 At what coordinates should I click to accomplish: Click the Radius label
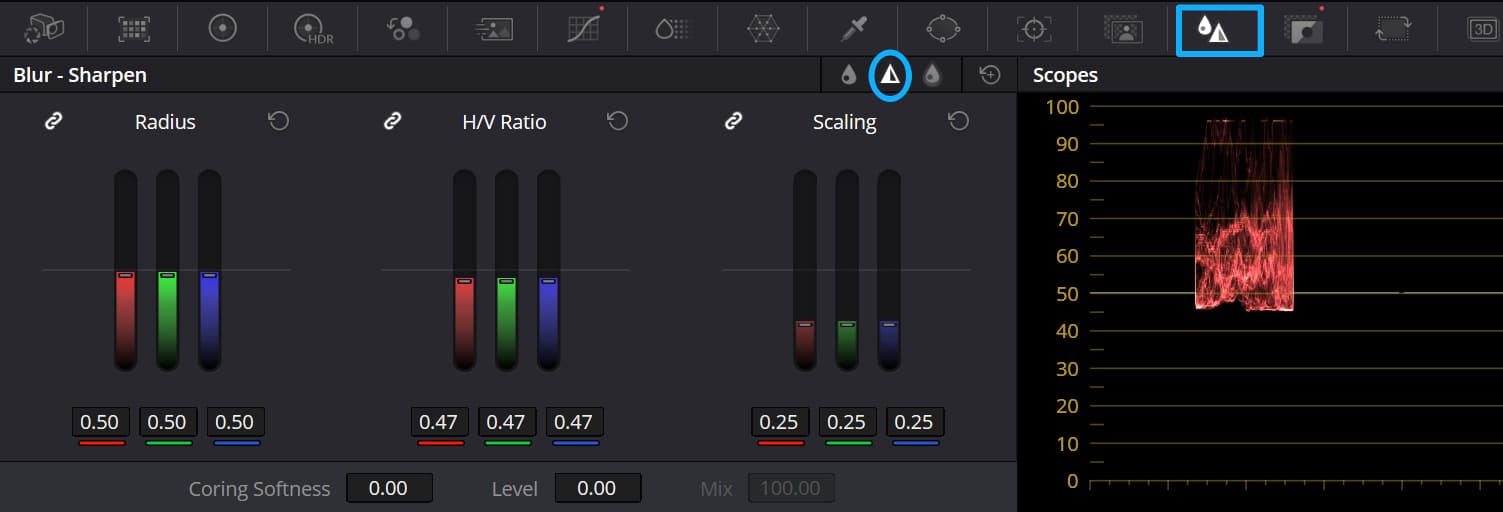click(x=165, y=122)
